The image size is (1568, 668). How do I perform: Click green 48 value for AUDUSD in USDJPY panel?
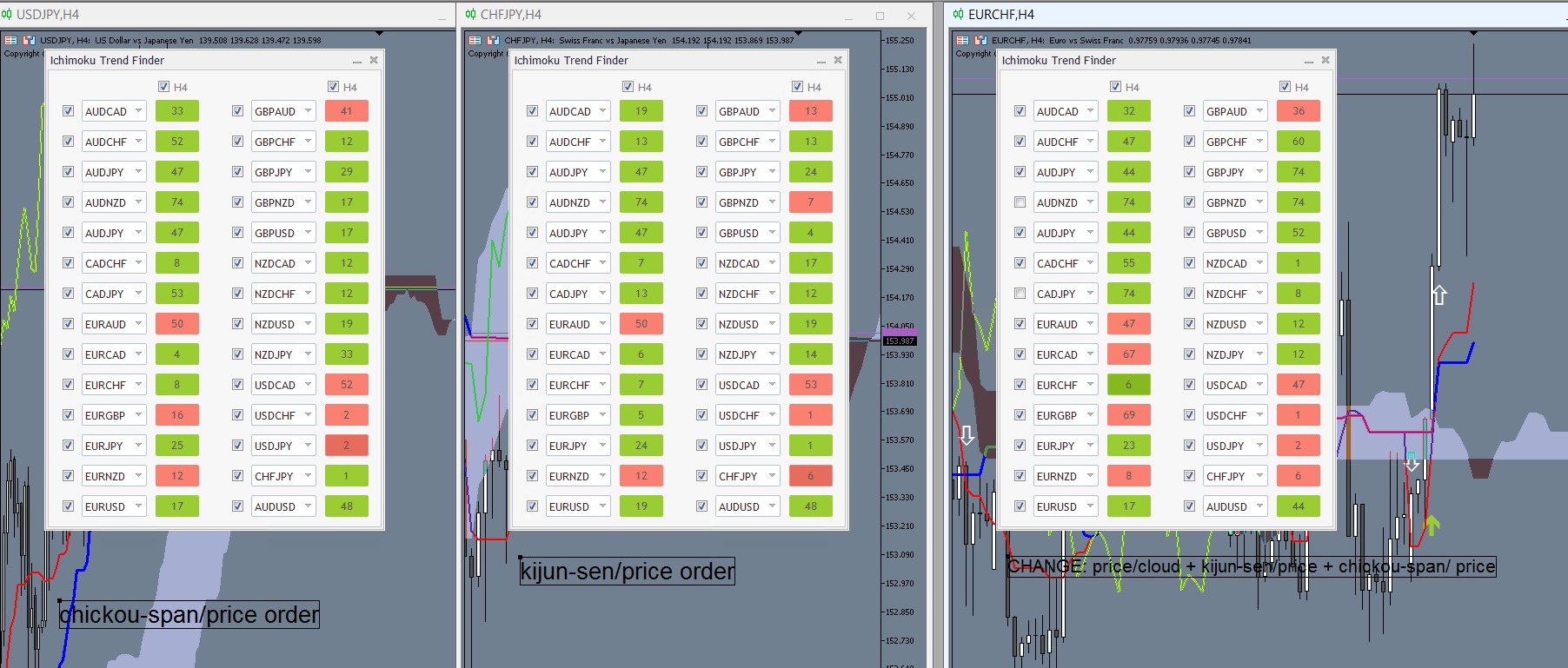[x=347, y=506]
